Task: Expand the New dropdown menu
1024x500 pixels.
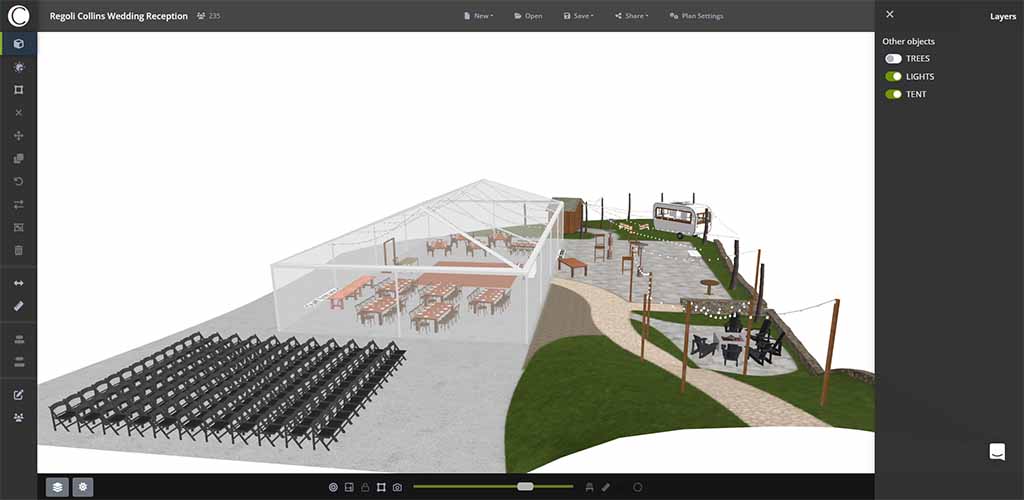Action: click(478, 16)
